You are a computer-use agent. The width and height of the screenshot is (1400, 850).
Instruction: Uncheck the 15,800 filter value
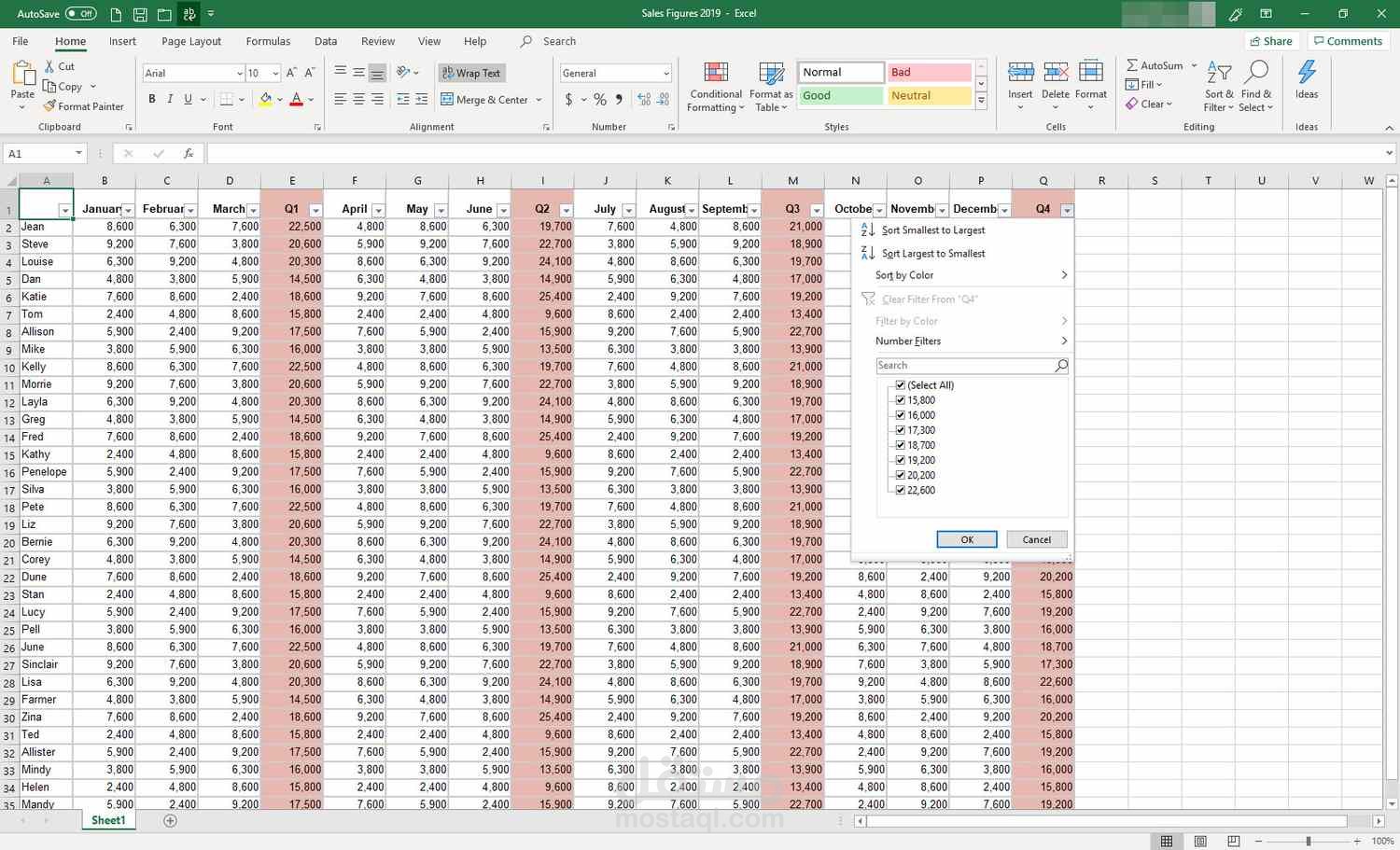pyautogui.click(x=900, y=400)
